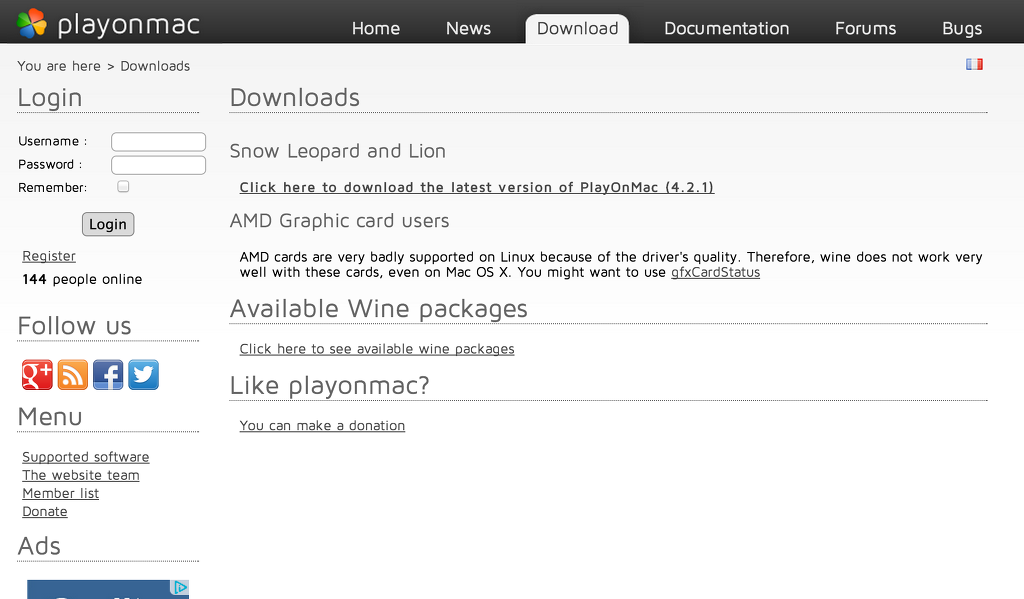The height and width of the screenshot is (599, 1024).
Task: Click the AdChoices icon on the ad
Action: click(180, 587)
